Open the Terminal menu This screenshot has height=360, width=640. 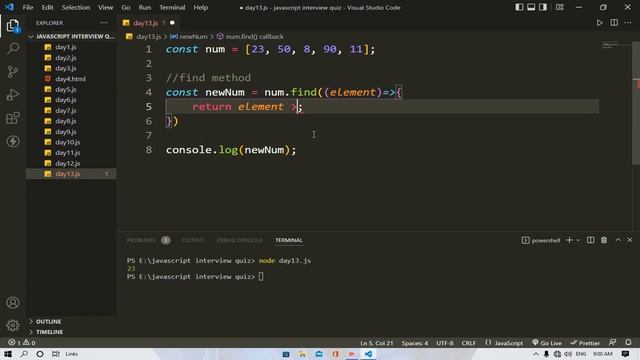[172, 7]
